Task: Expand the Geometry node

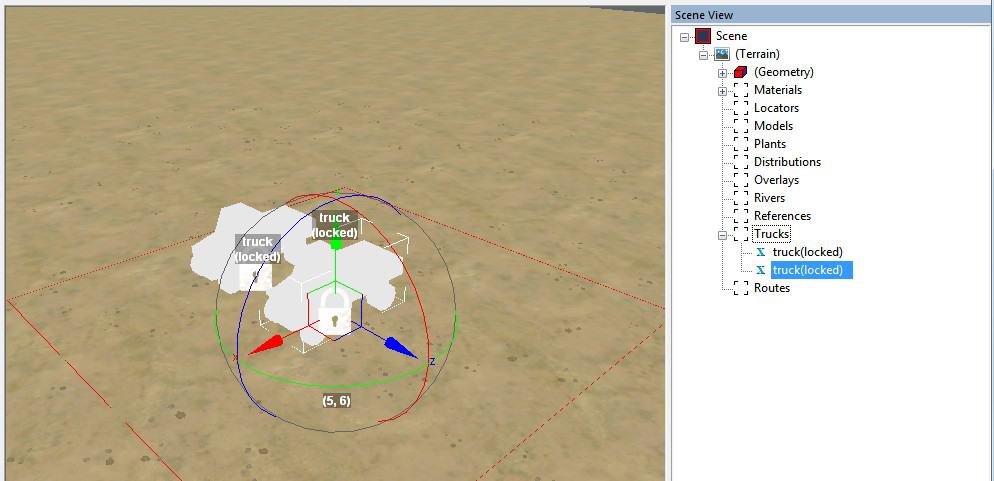Action: point(722,72)
